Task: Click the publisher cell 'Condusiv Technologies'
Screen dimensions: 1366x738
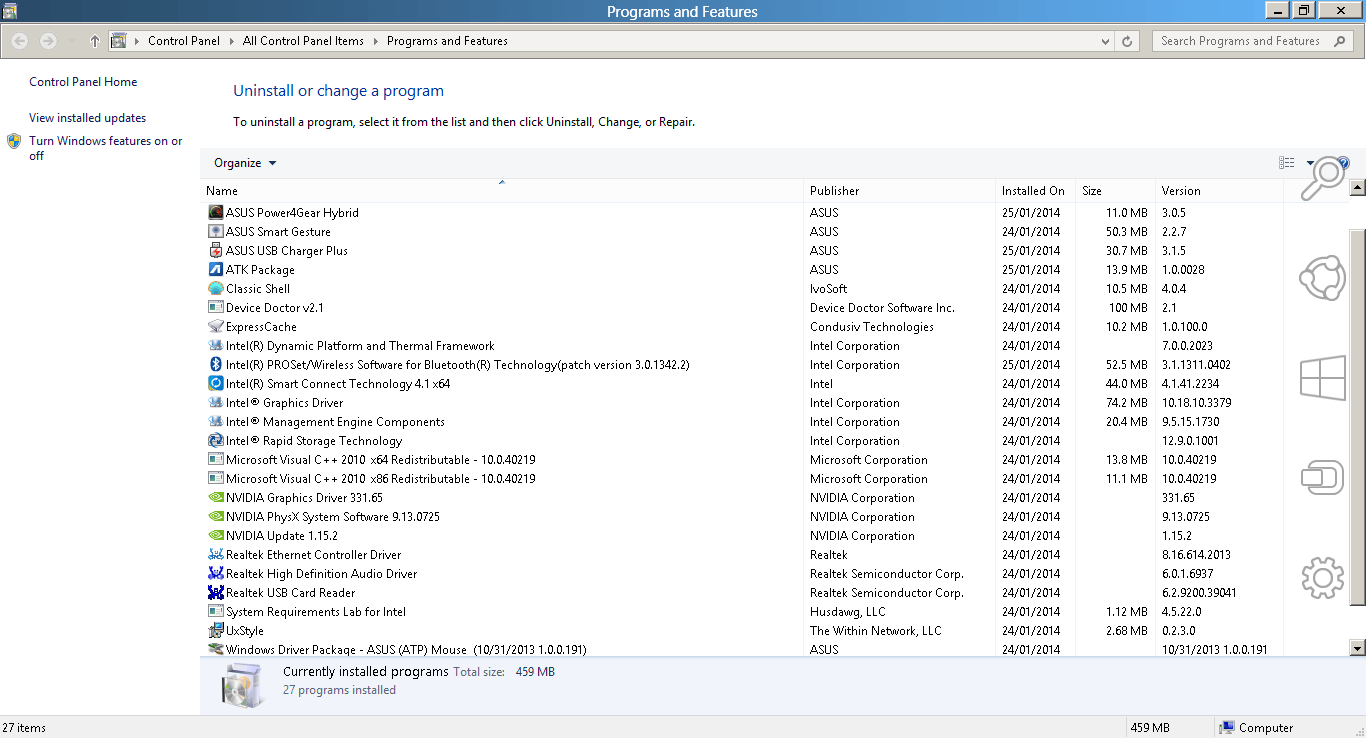Action: pyautogui.click(x=872, y=327)
